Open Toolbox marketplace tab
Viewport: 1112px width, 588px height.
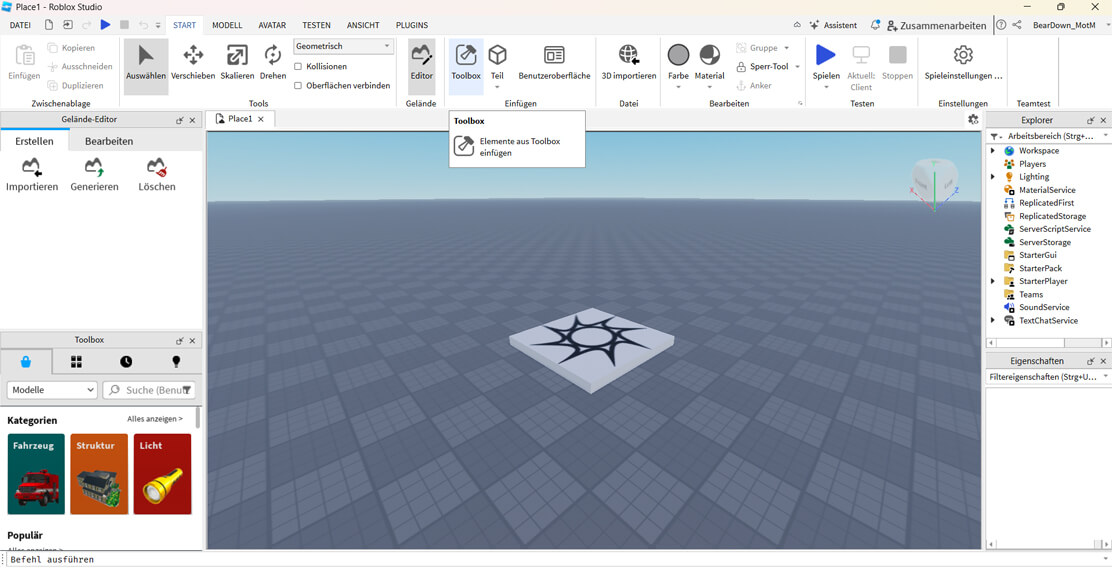26,362
